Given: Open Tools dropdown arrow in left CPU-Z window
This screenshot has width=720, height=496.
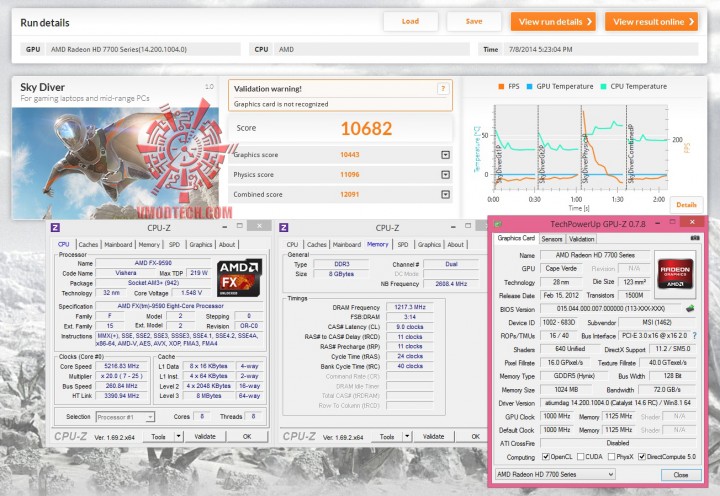Looking at the screenshot, I should click(x=179, y=437).
